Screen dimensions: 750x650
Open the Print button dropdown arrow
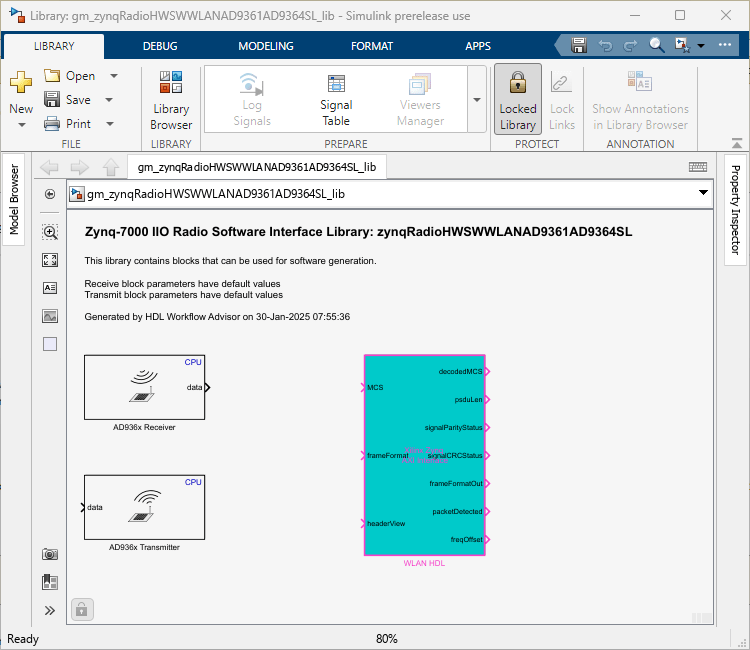110,124
